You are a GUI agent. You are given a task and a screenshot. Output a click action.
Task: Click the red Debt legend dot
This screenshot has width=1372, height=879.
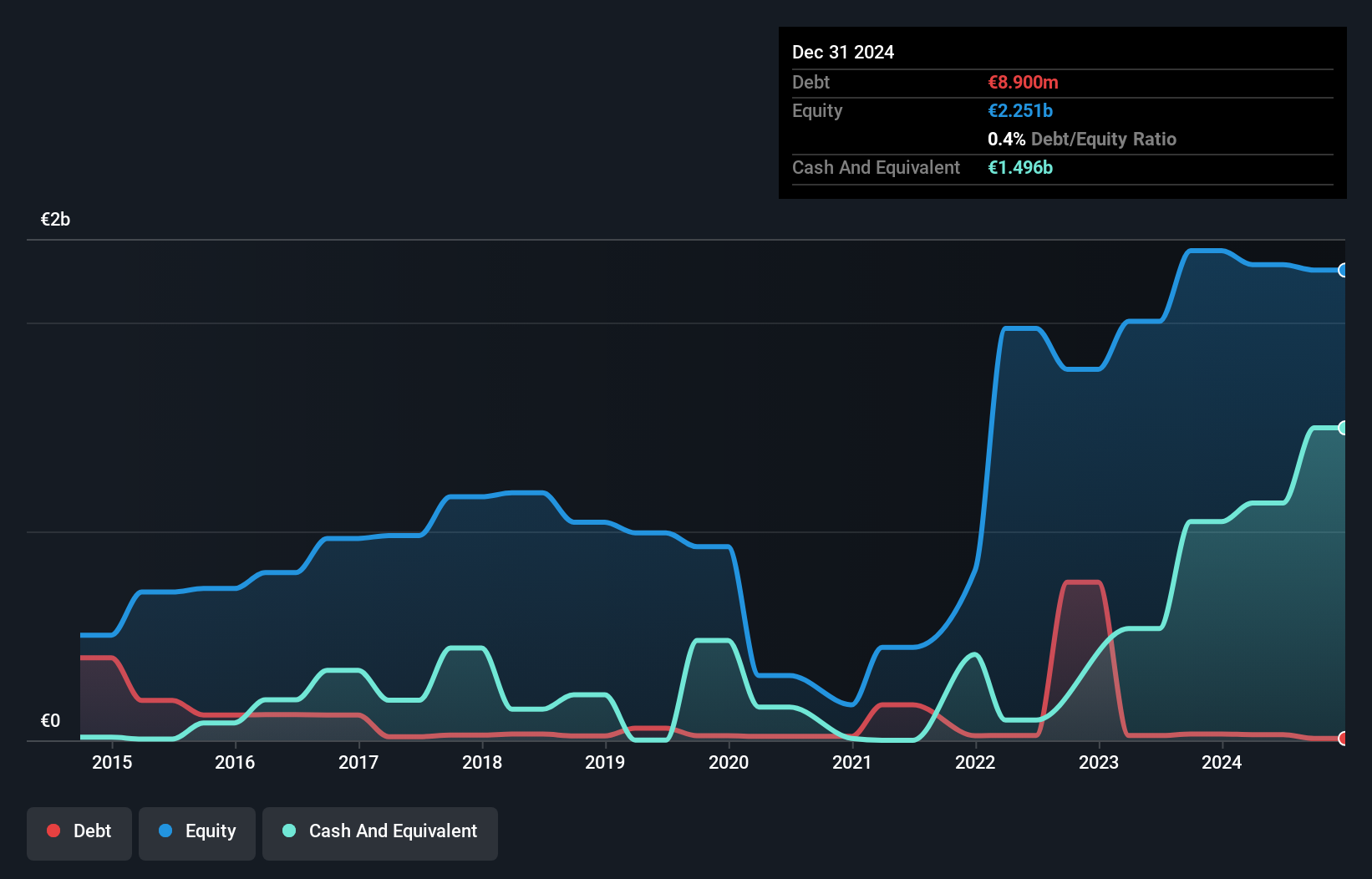tap(53, 831)
